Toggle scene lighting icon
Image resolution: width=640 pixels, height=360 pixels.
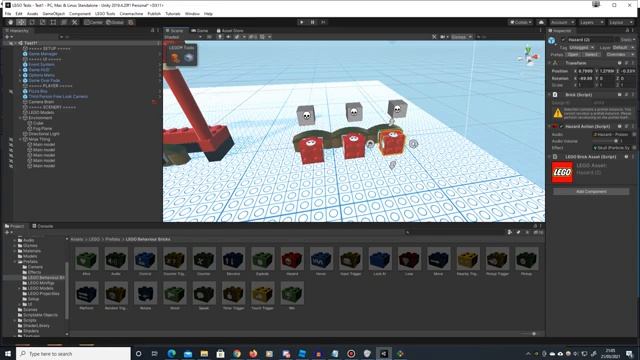220,37
